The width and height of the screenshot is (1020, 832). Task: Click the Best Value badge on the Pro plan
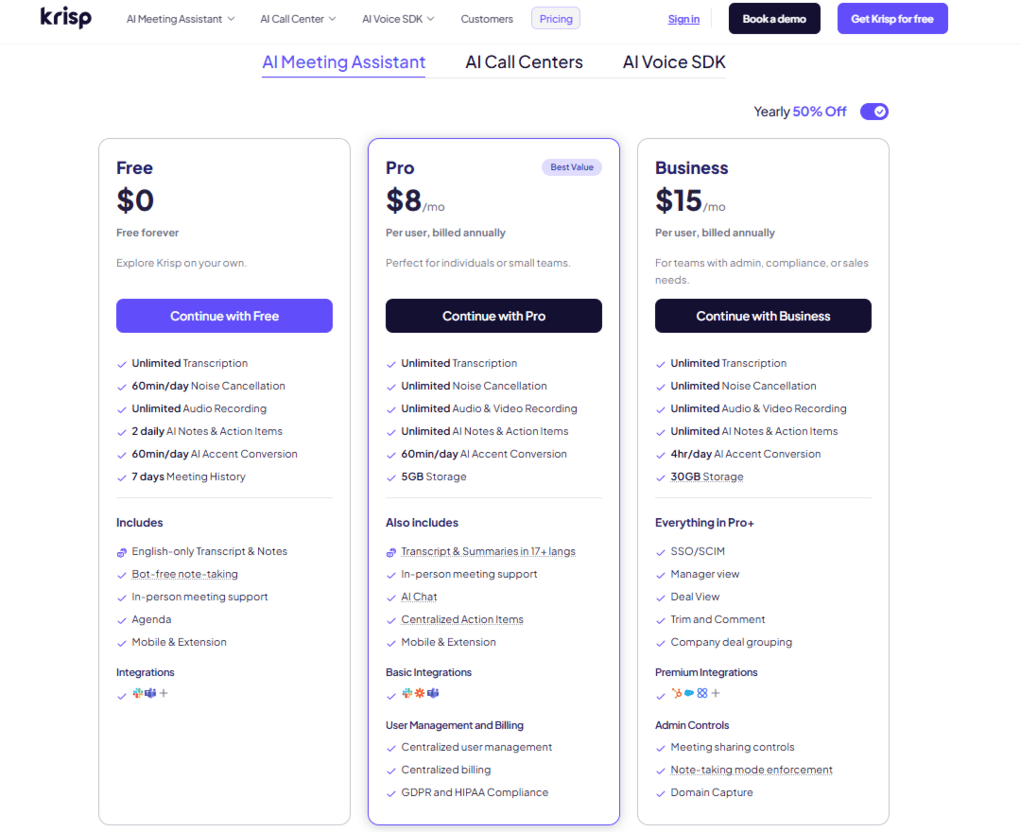point(571,167)
